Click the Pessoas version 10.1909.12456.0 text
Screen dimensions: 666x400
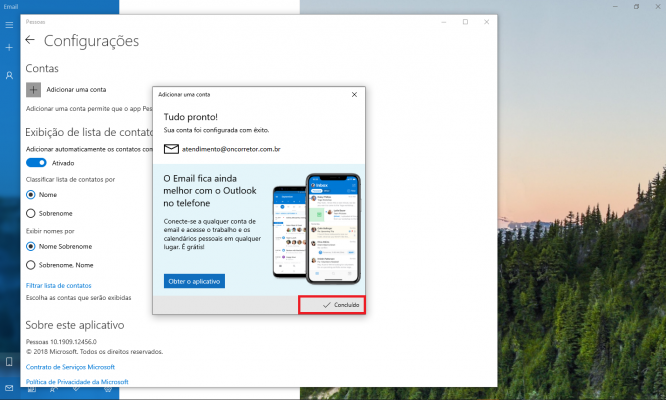61,341
